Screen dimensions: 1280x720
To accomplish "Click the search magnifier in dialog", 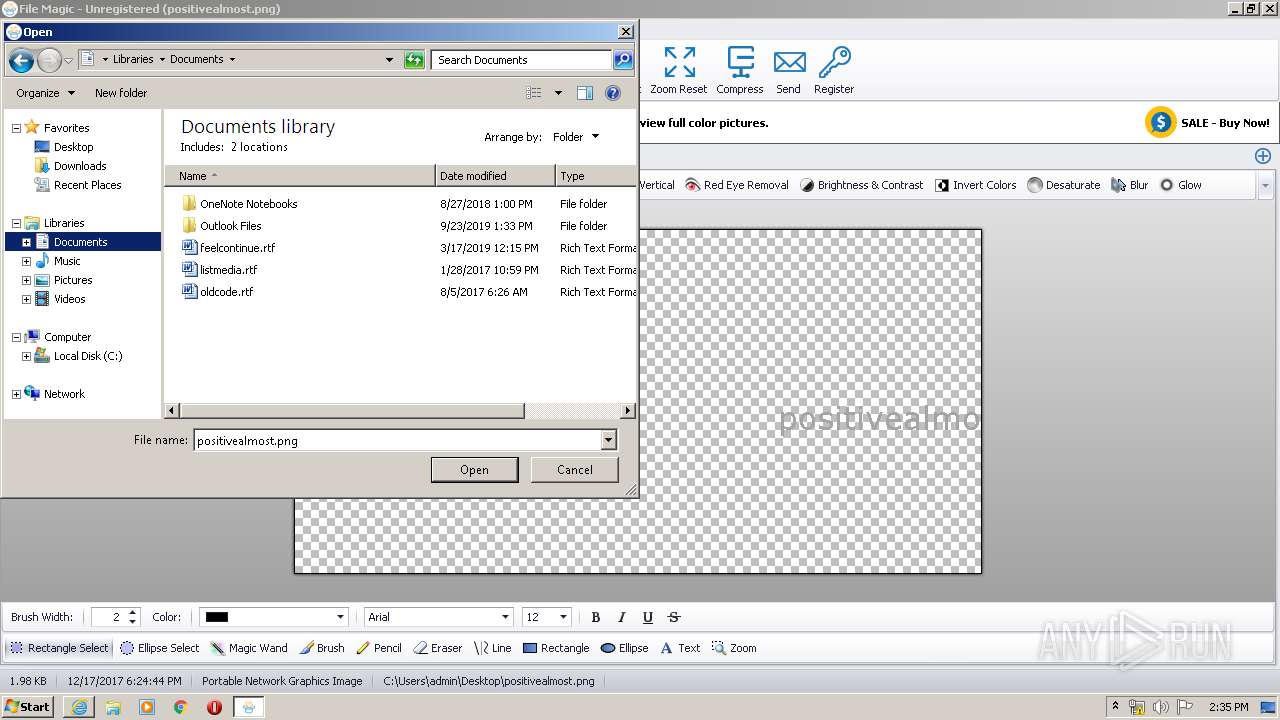I will [623, 60].
